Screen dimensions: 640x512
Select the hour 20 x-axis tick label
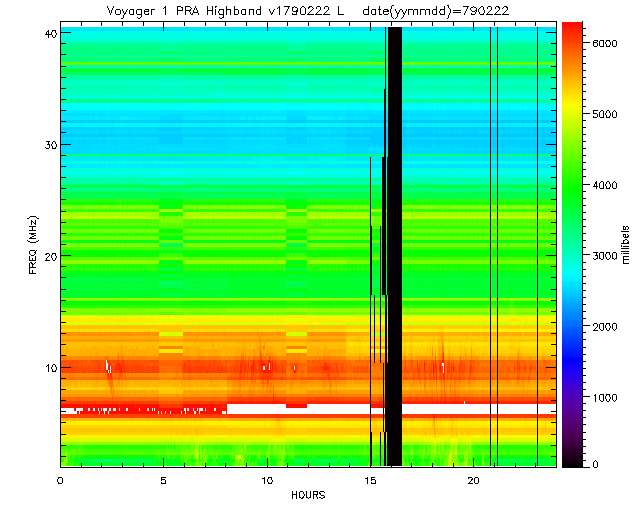473,481
